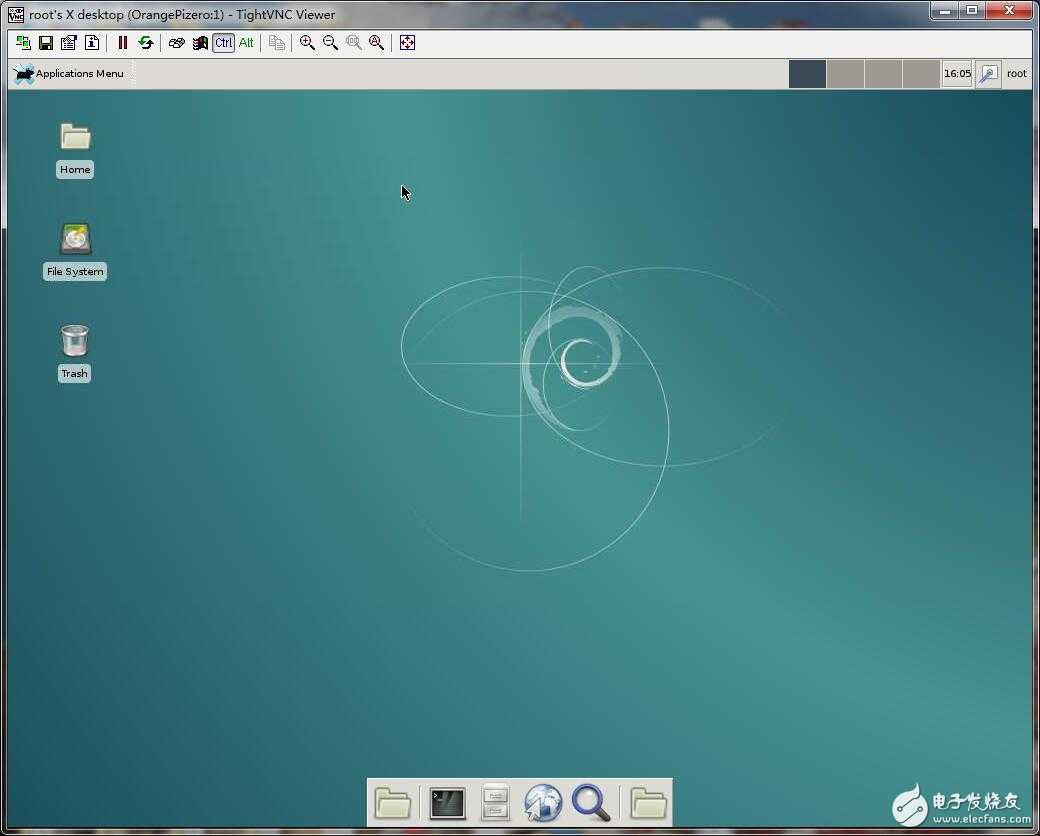Click the 'Trash' label on the desktop
The width and height of the screenshot is (1040, 836).
74,374
